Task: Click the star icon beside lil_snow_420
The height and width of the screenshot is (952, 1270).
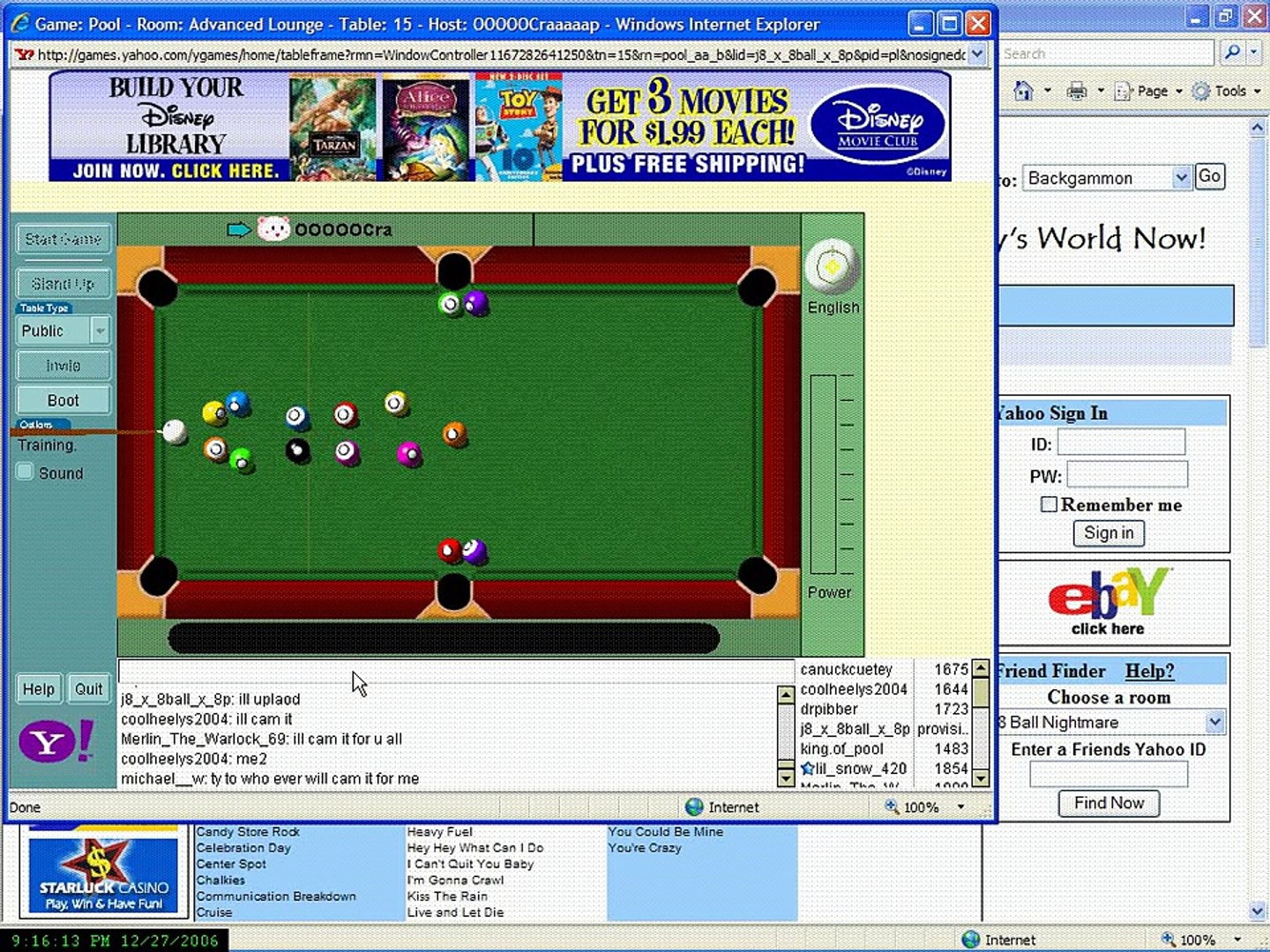Action: tap(807, 769)
